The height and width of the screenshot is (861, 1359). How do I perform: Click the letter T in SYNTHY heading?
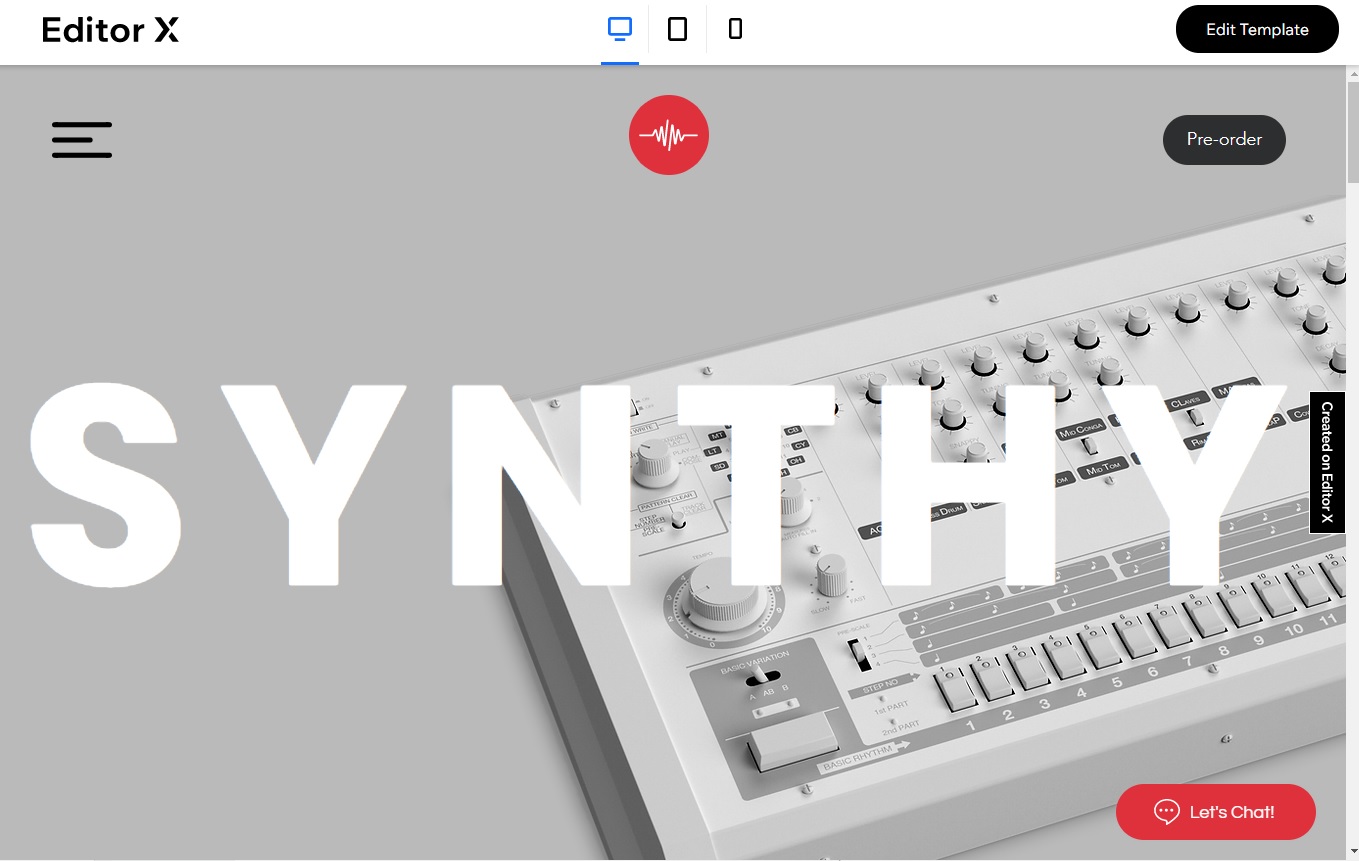point(754,484)
